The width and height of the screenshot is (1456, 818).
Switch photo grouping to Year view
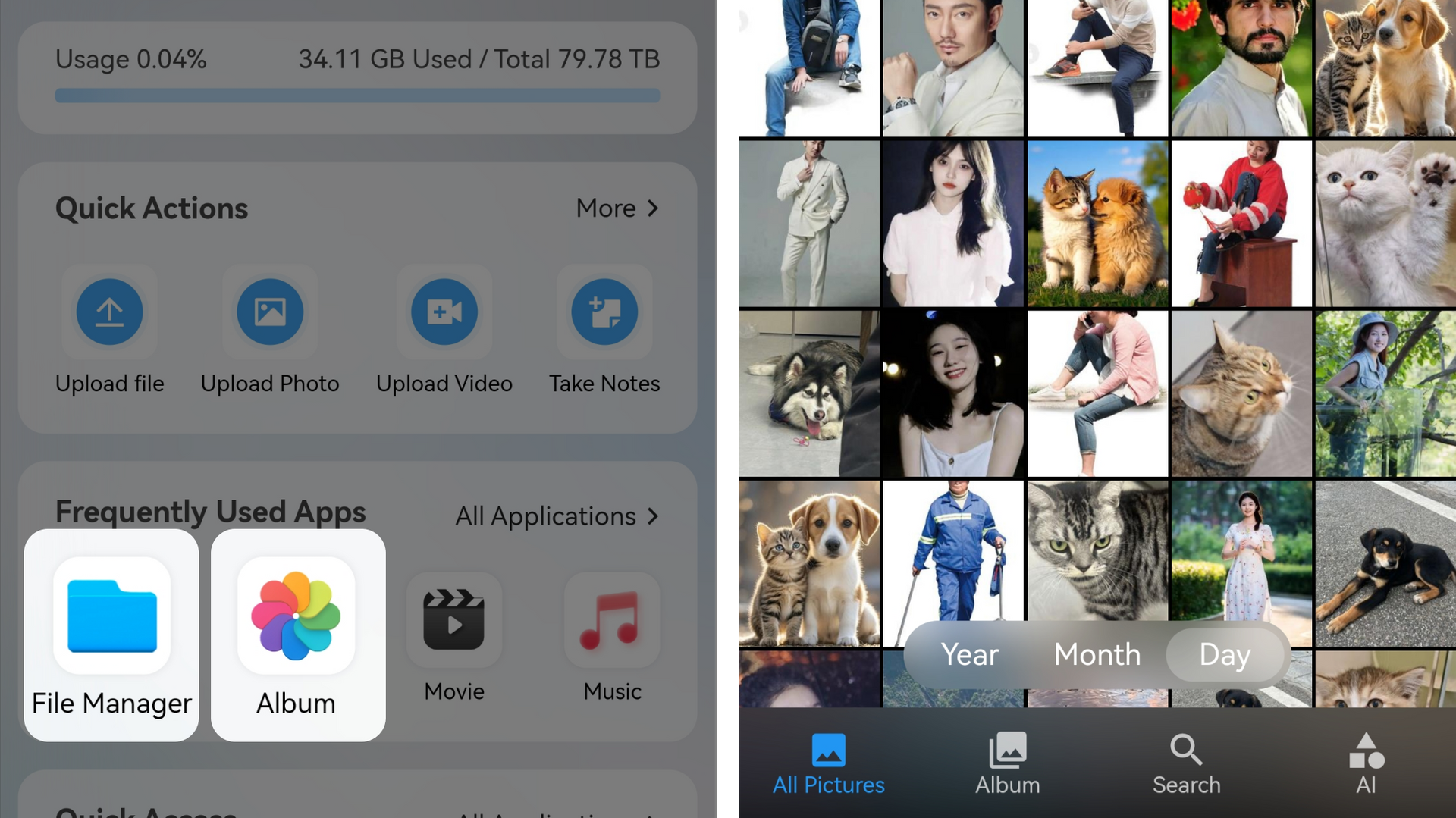[969, 654]
